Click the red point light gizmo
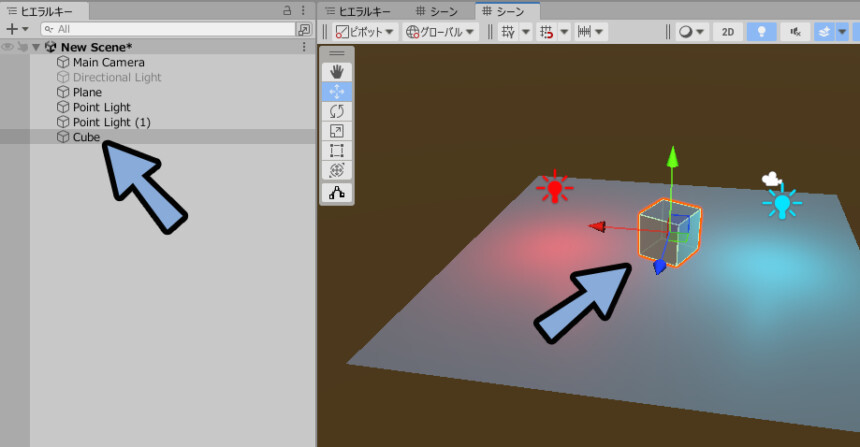 tap(555, 188)
